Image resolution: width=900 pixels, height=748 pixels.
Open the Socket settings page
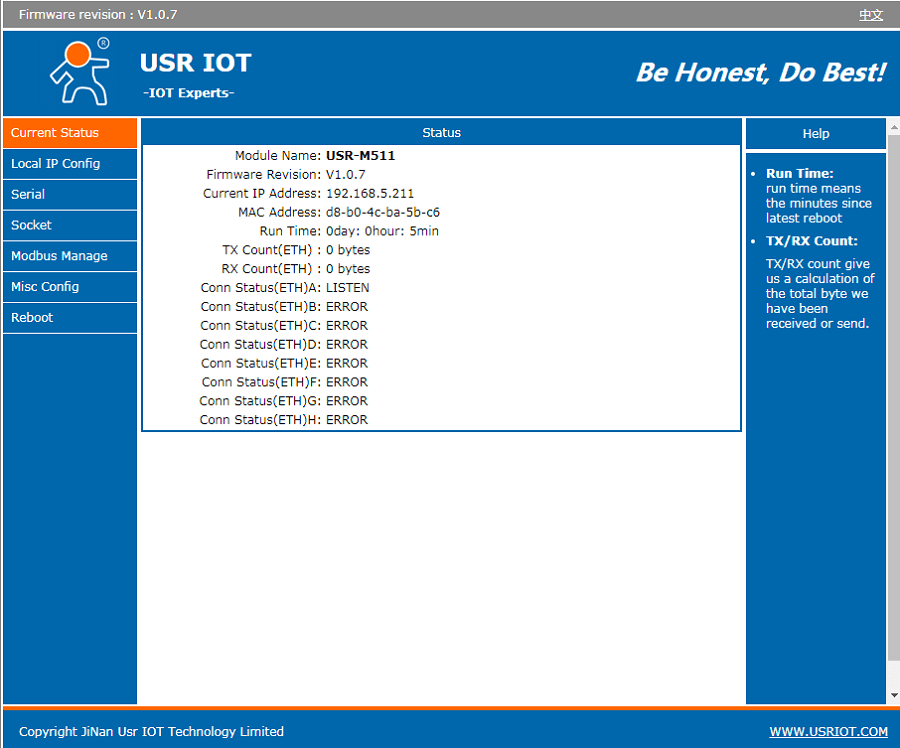click(x=70, y=225)
